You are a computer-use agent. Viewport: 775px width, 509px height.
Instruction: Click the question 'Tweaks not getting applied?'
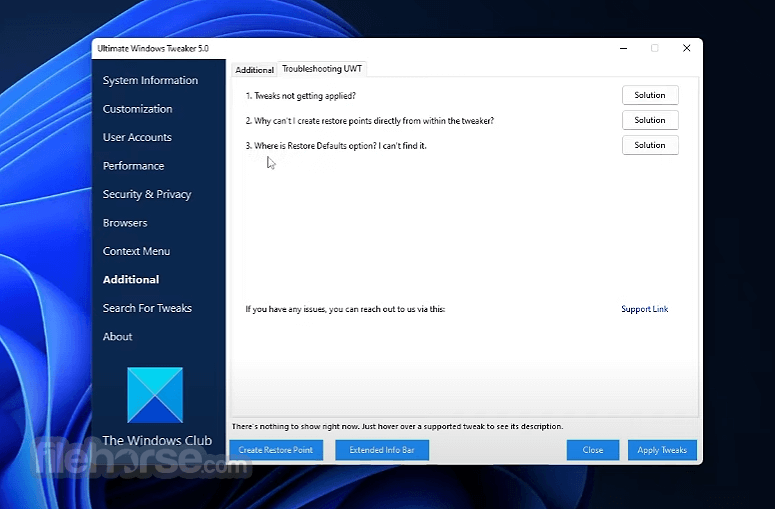301,96
